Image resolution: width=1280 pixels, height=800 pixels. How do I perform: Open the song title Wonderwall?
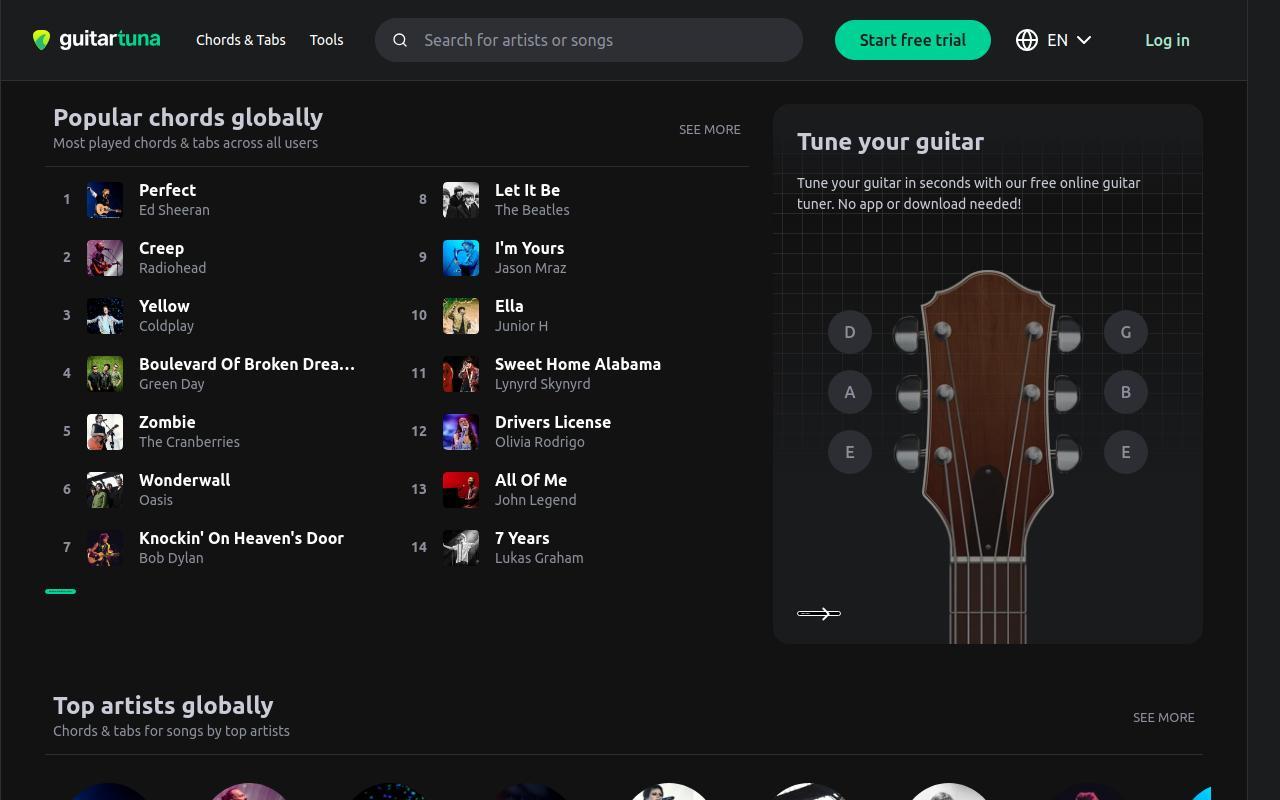[x=184, y=480]
